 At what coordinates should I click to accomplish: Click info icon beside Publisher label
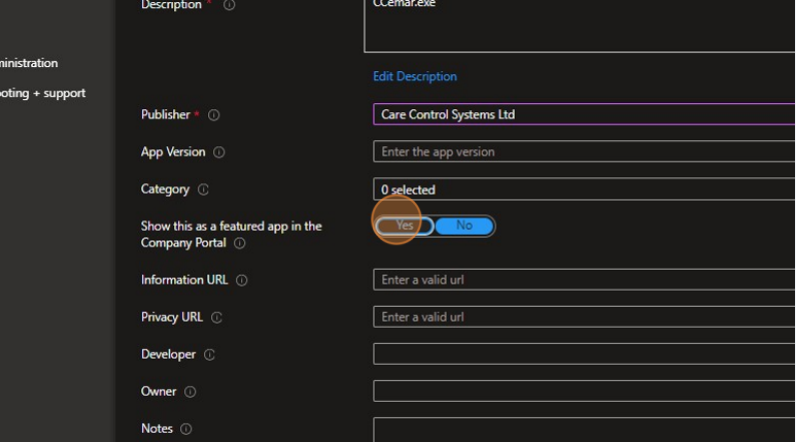click(x=214, y=116)
